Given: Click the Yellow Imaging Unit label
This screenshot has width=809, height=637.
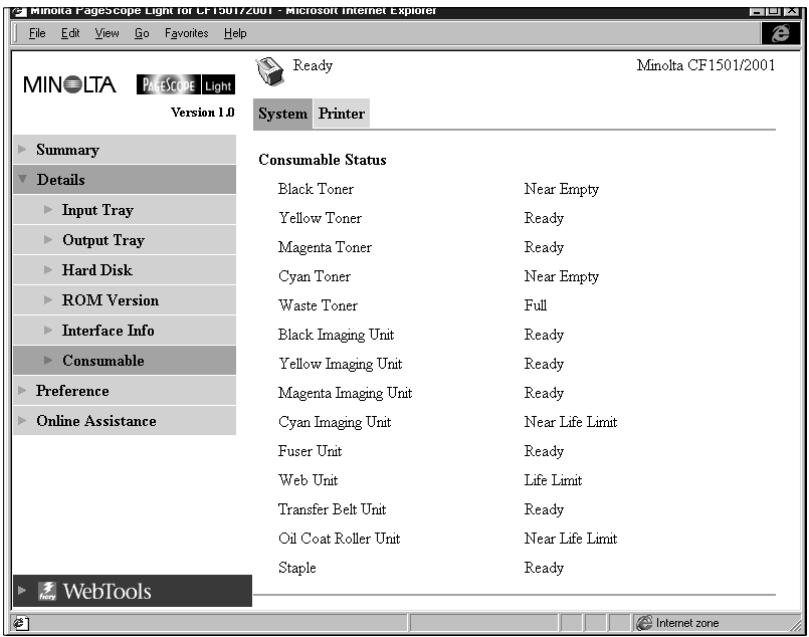Looking at the screenshot, I should 341,364.
